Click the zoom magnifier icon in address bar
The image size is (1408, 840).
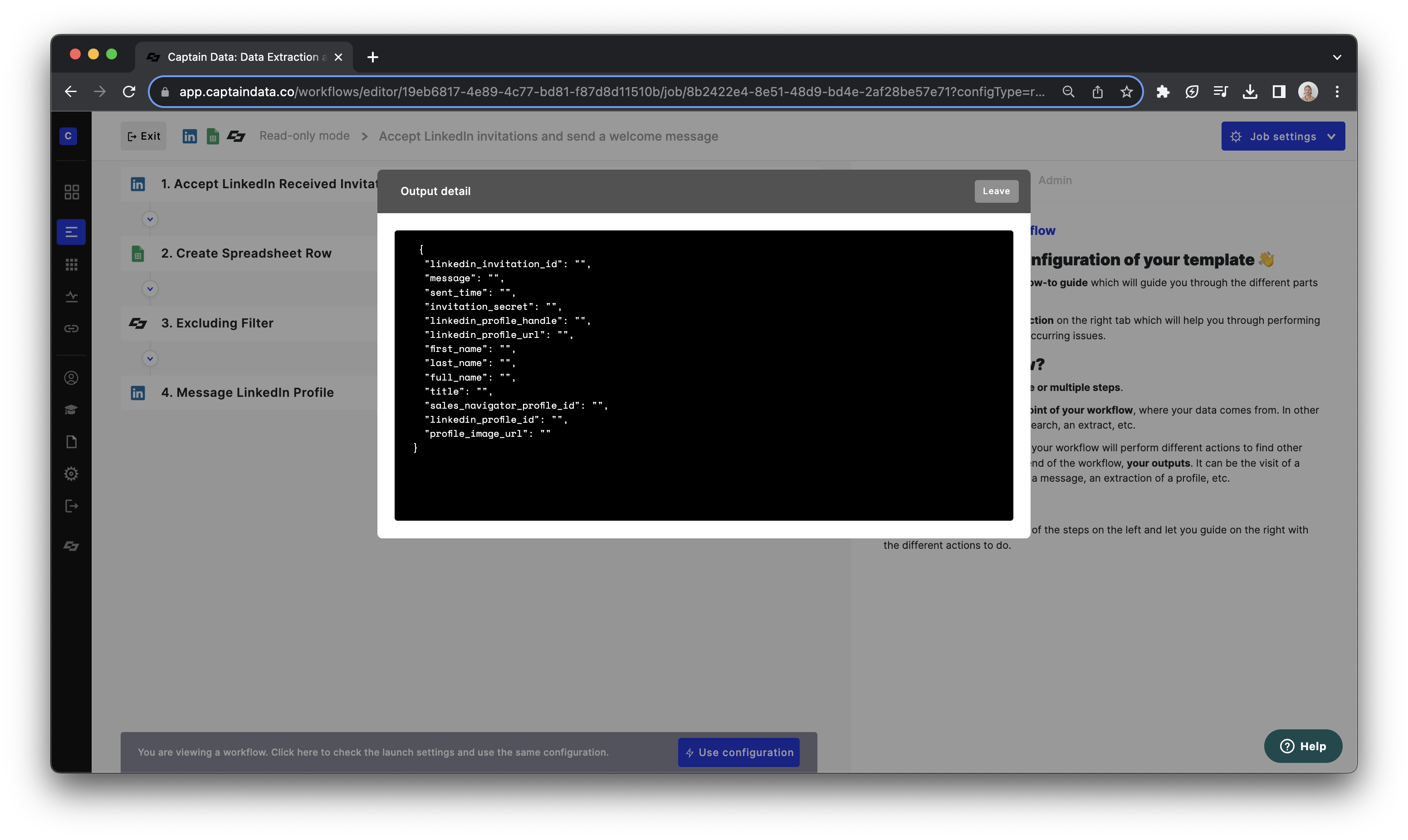point(1068,92)
